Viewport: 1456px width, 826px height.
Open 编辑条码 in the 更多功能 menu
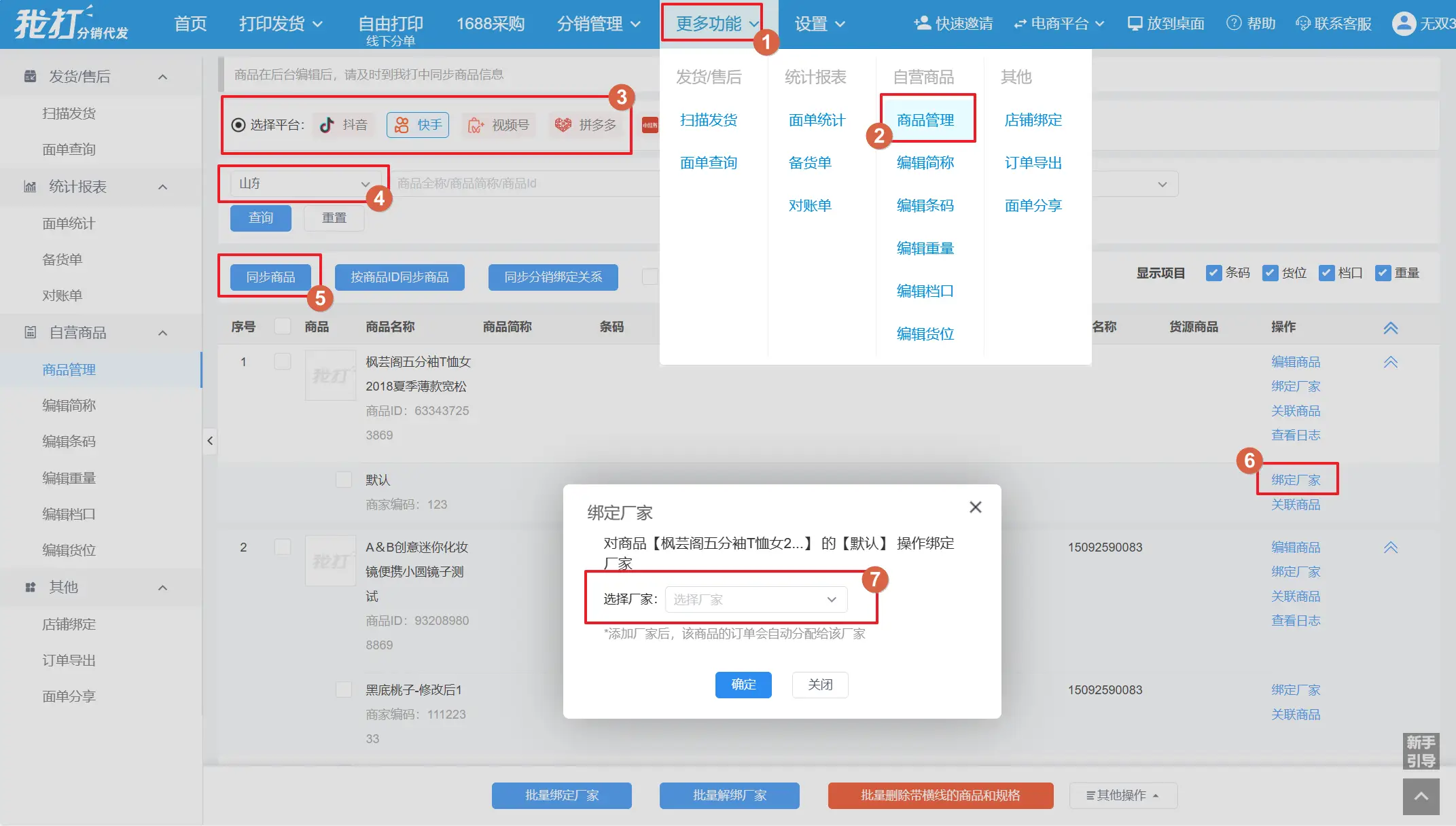pyautogui.click(x=925, y=206)
